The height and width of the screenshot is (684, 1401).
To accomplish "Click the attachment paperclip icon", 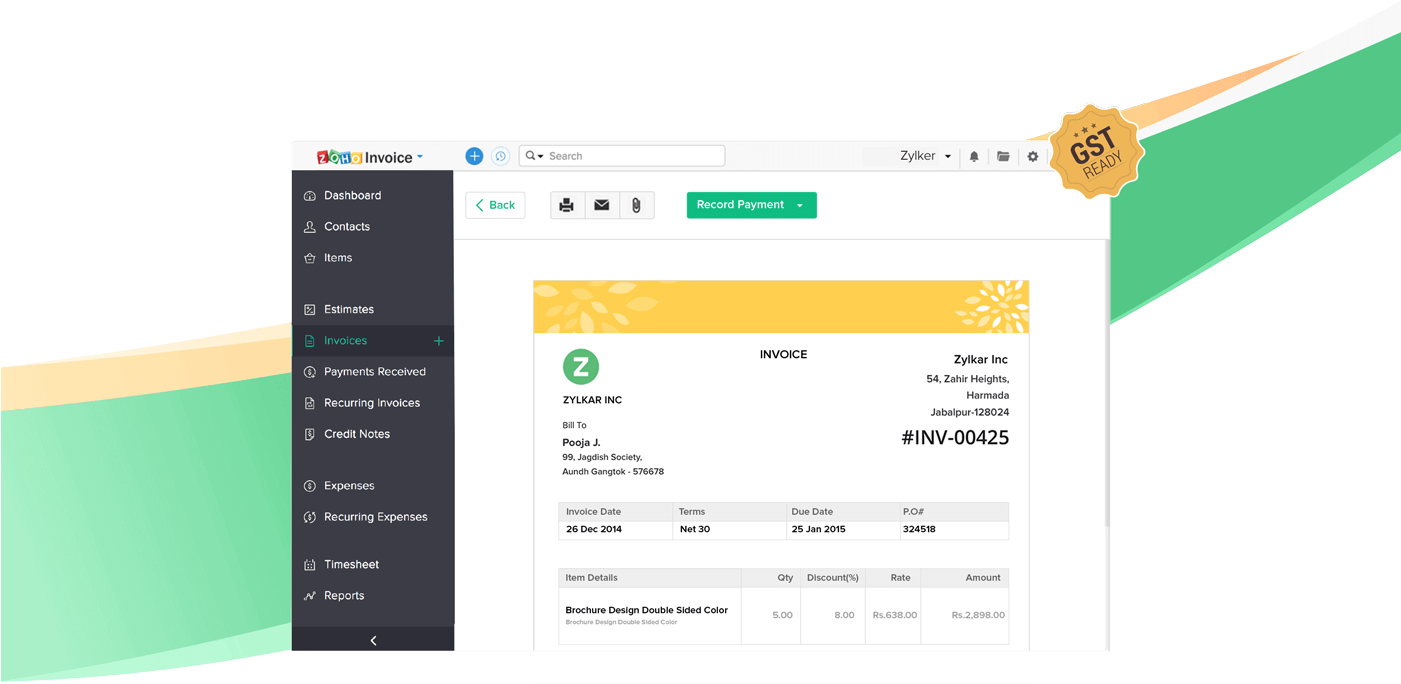I will 636,204.
